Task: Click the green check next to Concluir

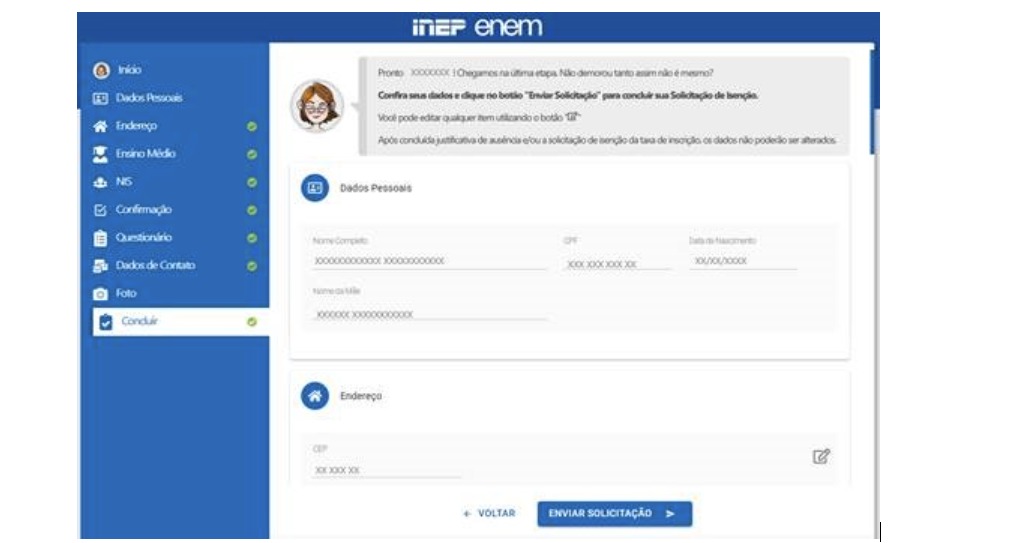Action: point(252,322)
